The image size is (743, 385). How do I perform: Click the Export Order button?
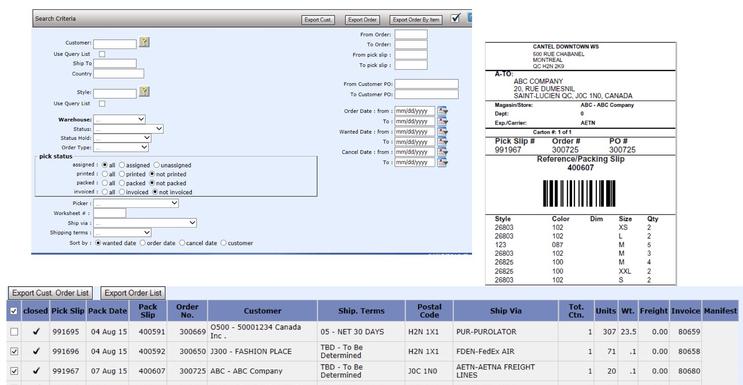362,20
